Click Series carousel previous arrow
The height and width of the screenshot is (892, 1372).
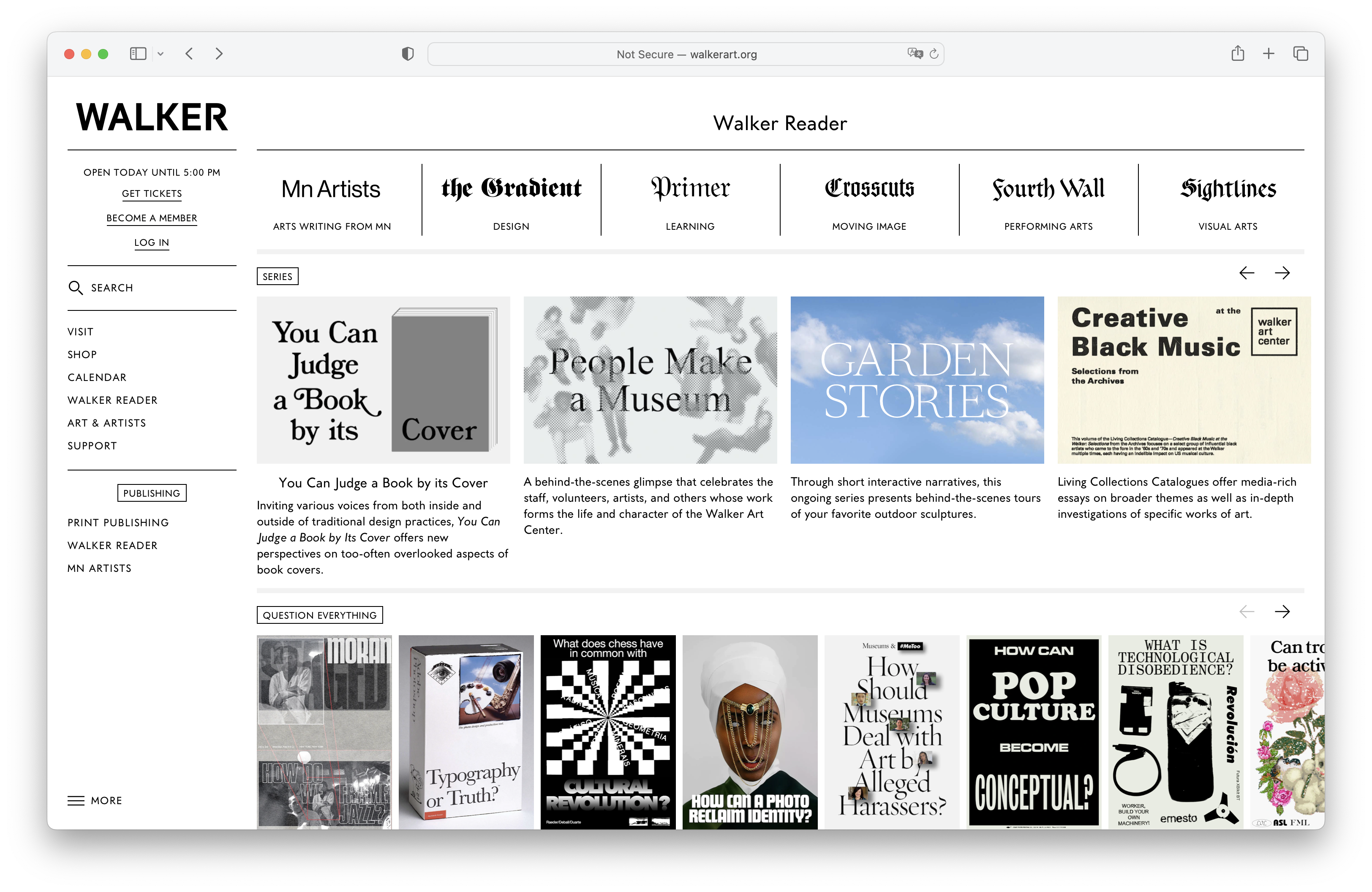click(1246, 272)
